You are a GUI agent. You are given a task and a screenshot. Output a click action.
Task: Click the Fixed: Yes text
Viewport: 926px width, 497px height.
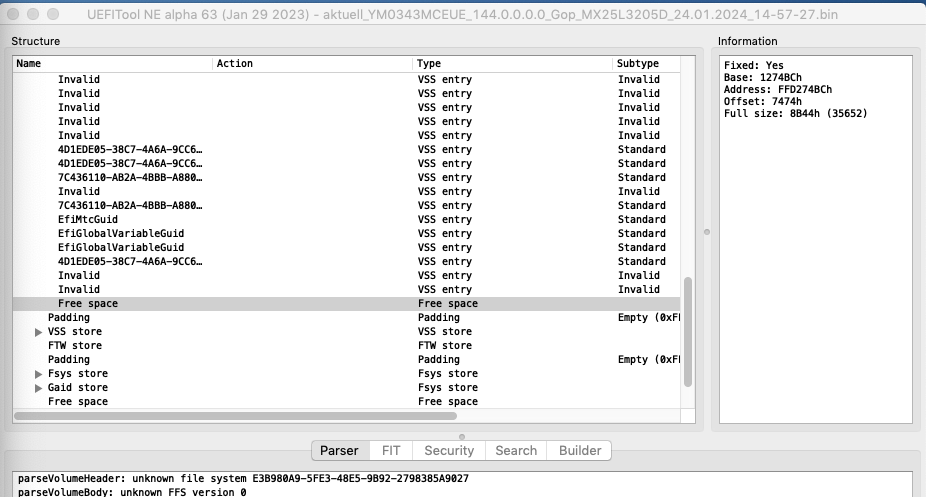[x=754, y=66]
